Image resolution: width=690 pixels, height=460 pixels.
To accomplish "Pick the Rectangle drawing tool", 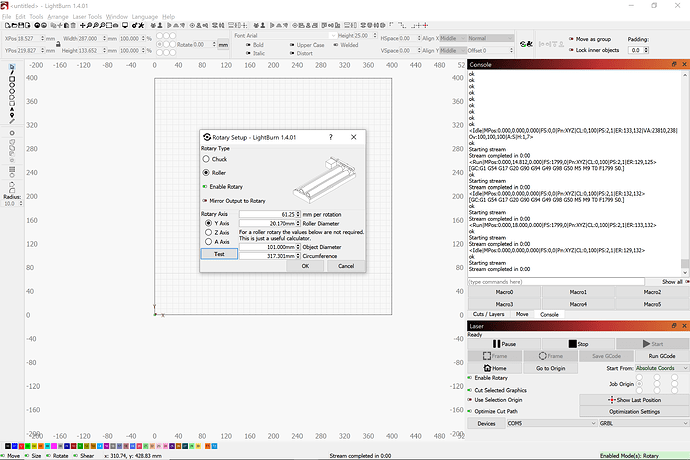I will click(x=12, y=79).
